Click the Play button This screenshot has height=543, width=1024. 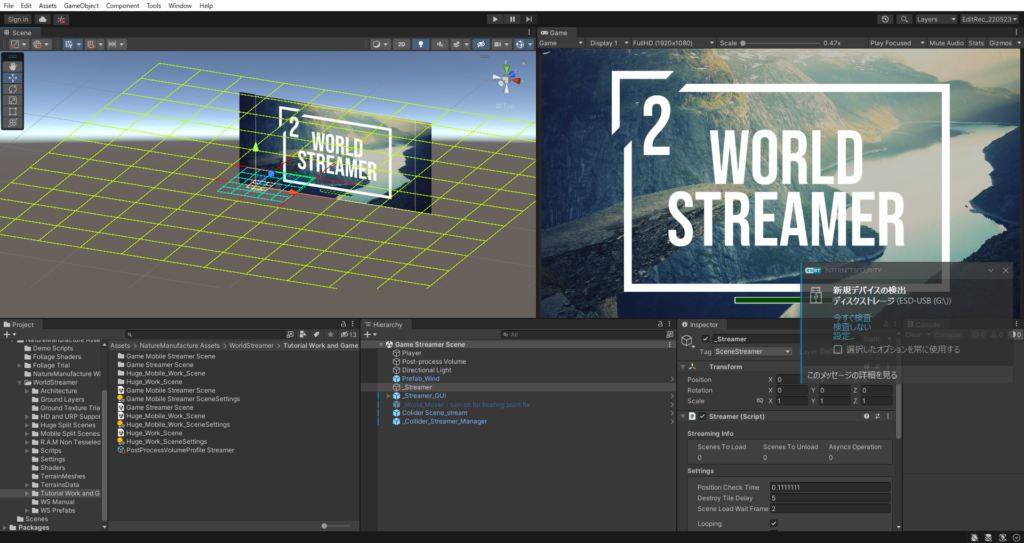pyautogui.click(x=495, y=19)
